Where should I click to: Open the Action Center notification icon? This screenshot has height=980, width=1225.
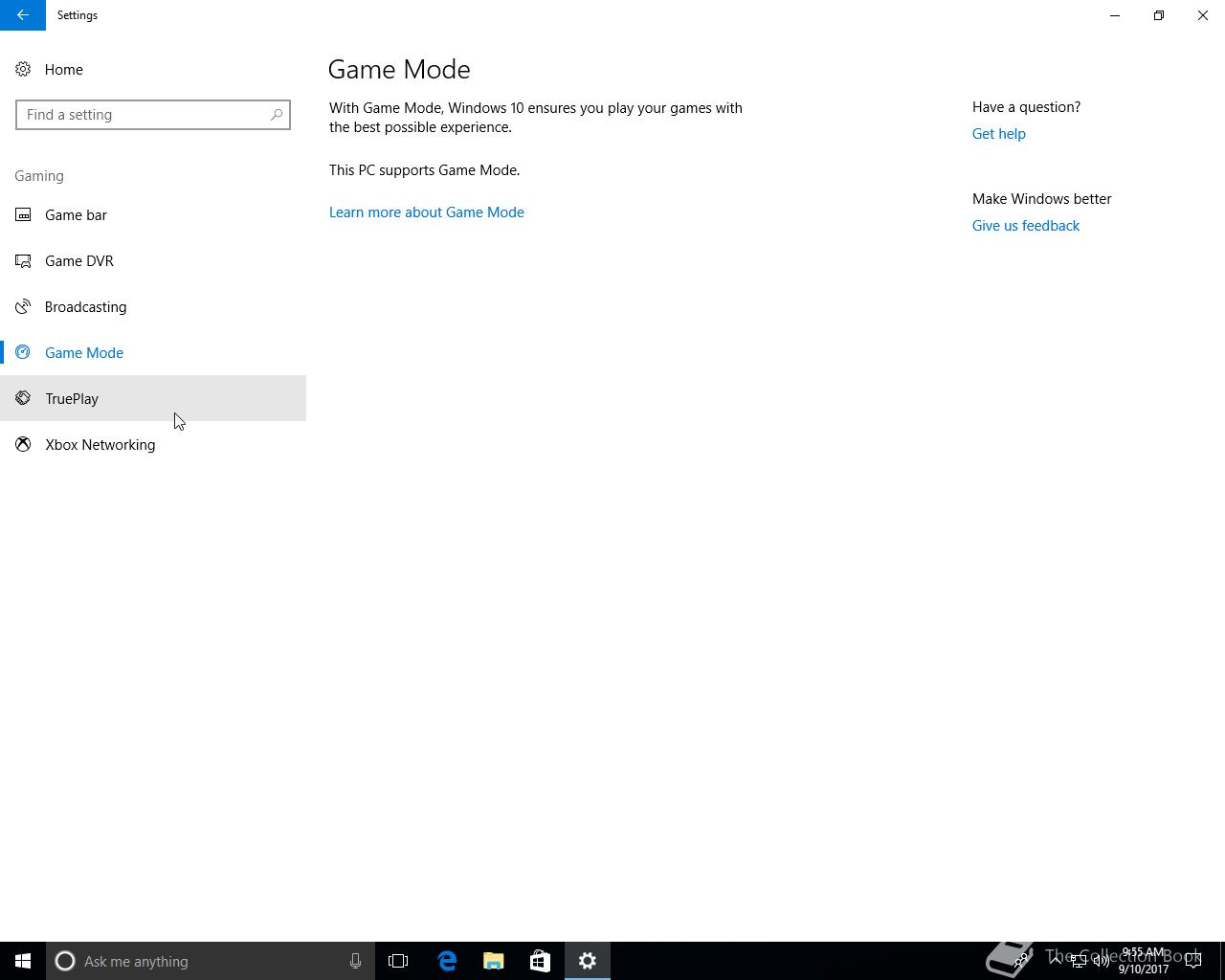point(1193,961)
